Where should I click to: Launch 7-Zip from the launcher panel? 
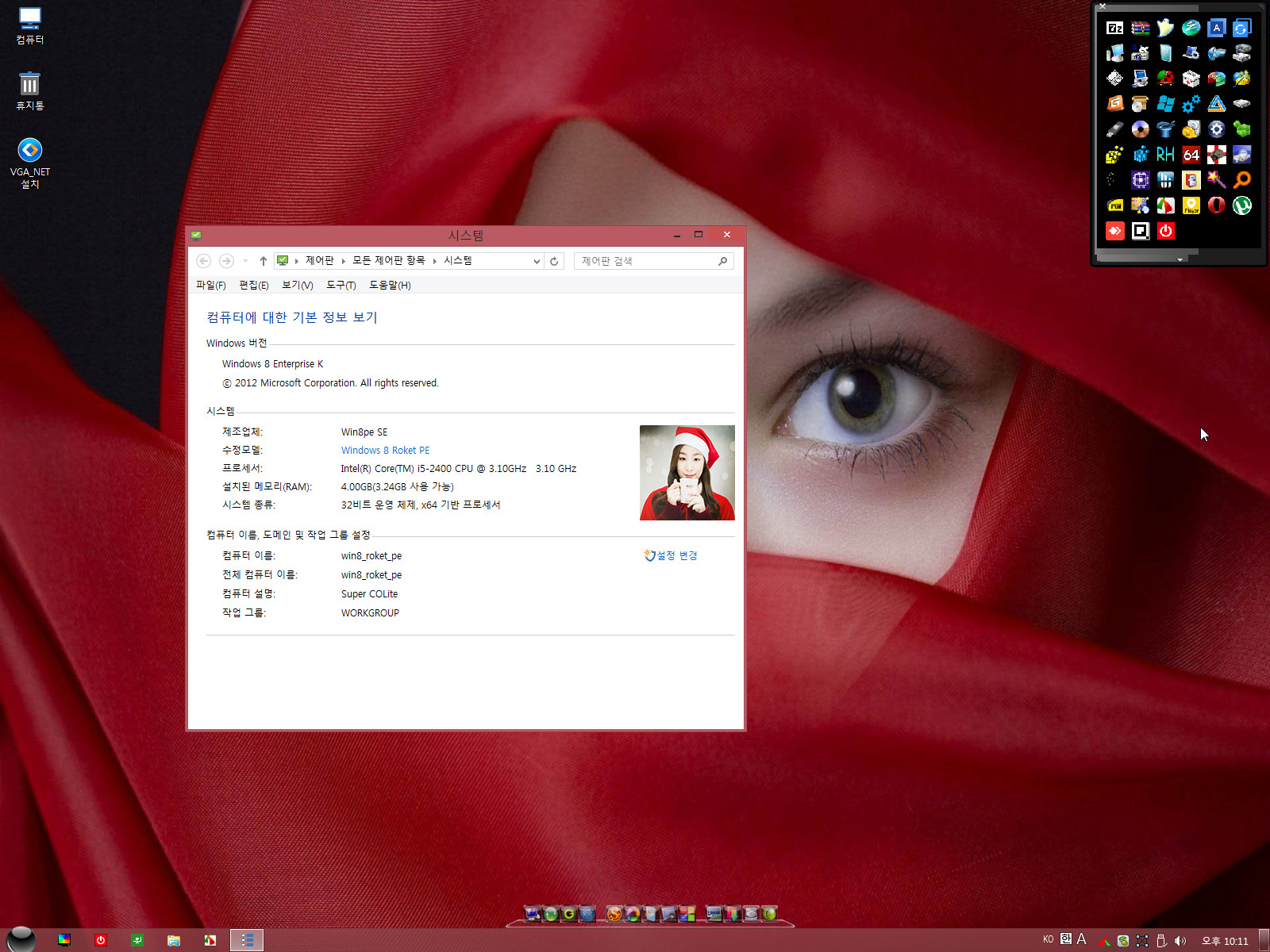tap(1115, 28)
